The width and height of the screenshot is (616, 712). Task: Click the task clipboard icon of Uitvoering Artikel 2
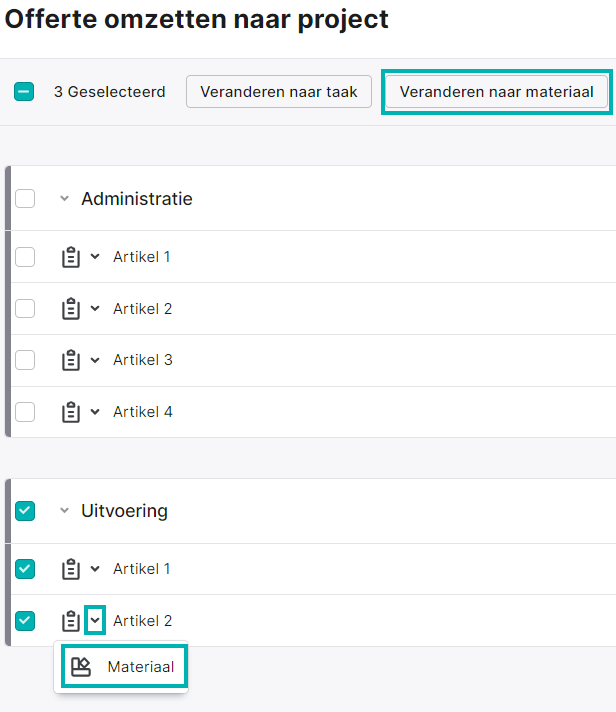point(71,621)
